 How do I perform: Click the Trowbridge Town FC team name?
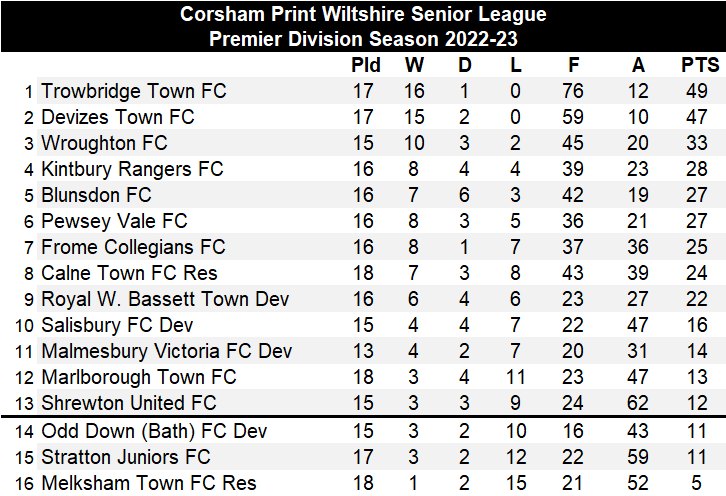click(x=133, y=91)
